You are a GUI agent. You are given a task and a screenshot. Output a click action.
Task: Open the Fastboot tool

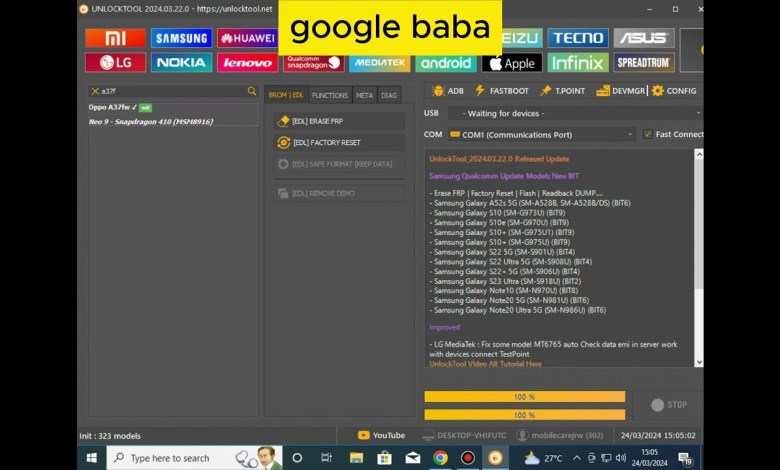pos(502,91)
